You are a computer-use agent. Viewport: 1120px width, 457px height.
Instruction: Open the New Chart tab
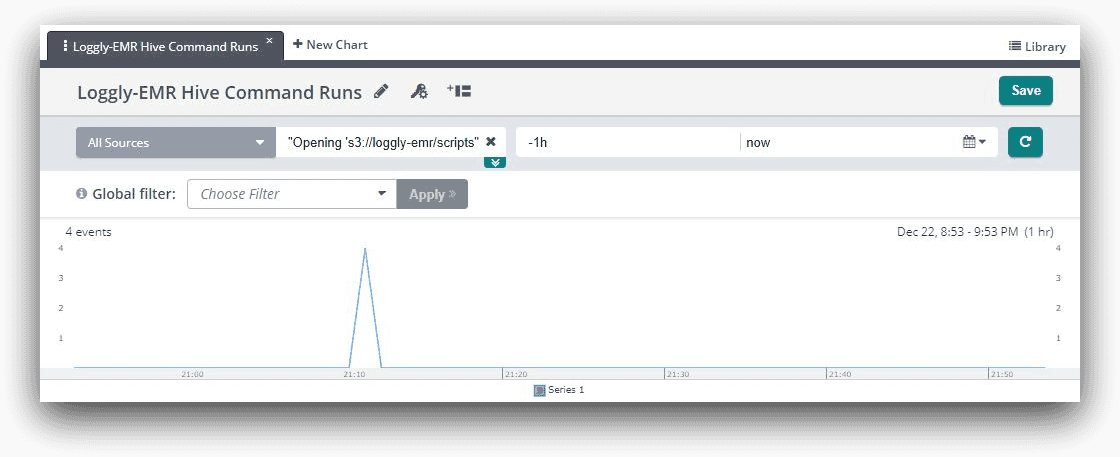330,45
